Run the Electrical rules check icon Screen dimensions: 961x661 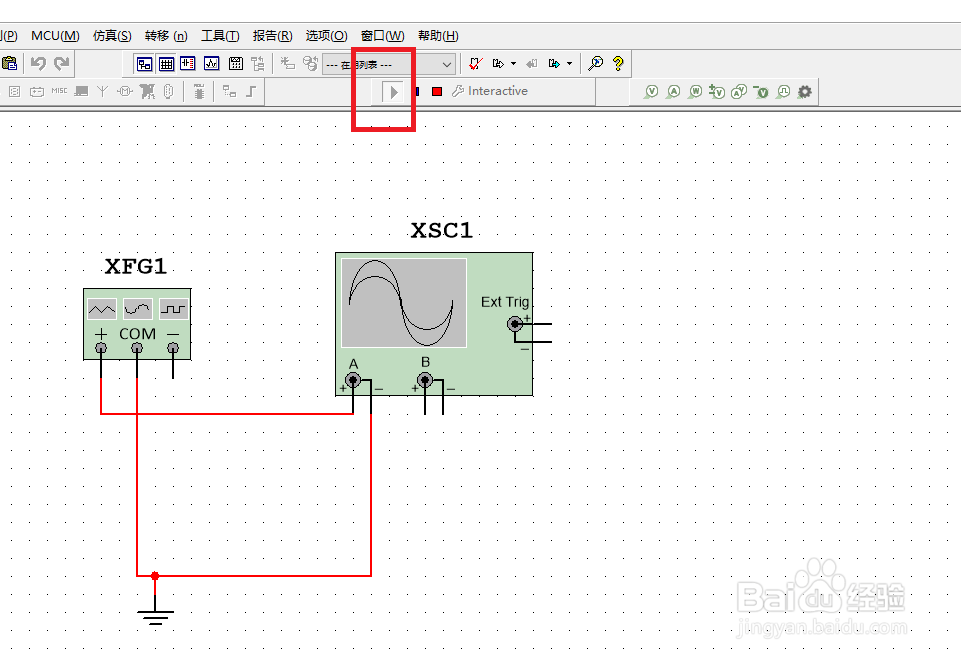(476, 64)
